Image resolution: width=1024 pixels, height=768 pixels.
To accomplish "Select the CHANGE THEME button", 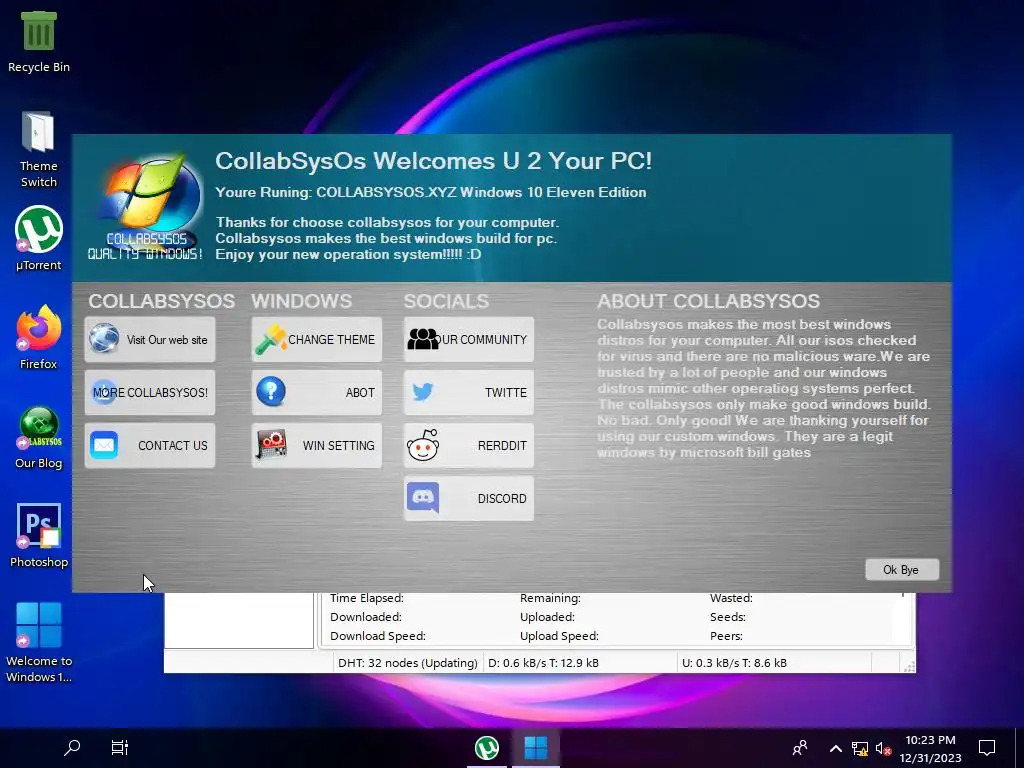I will (317, 340).
